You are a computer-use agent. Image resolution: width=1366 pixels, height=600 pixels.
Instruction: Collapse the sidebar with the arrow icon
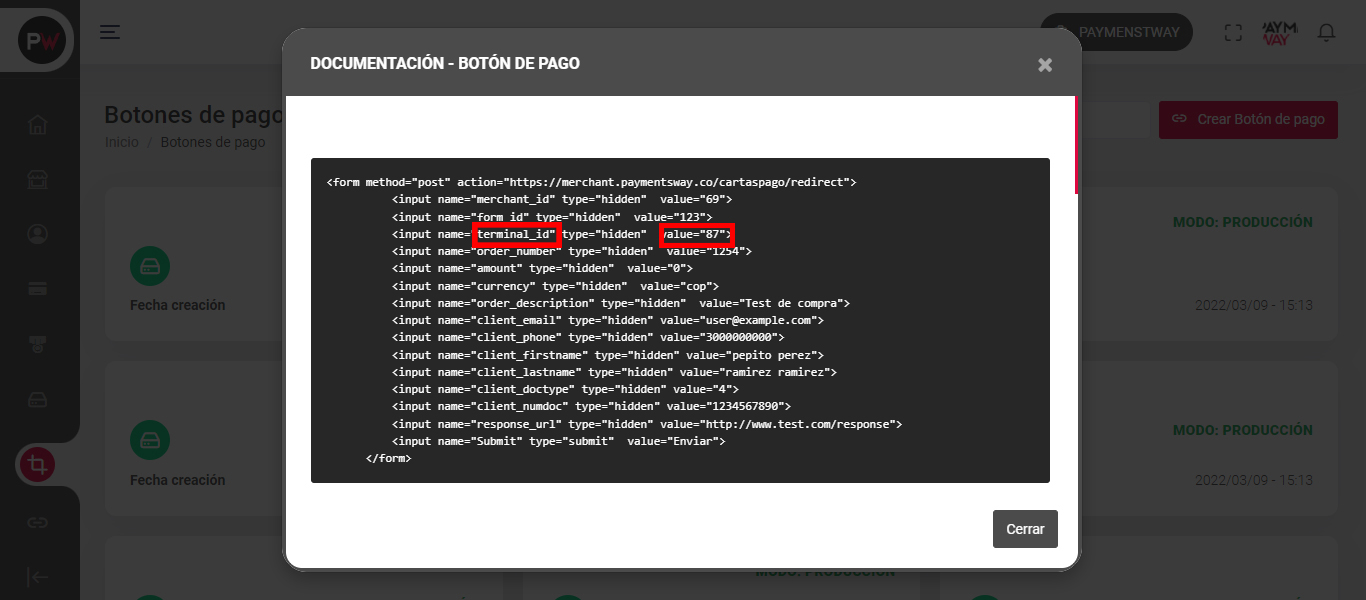(37, 577)
